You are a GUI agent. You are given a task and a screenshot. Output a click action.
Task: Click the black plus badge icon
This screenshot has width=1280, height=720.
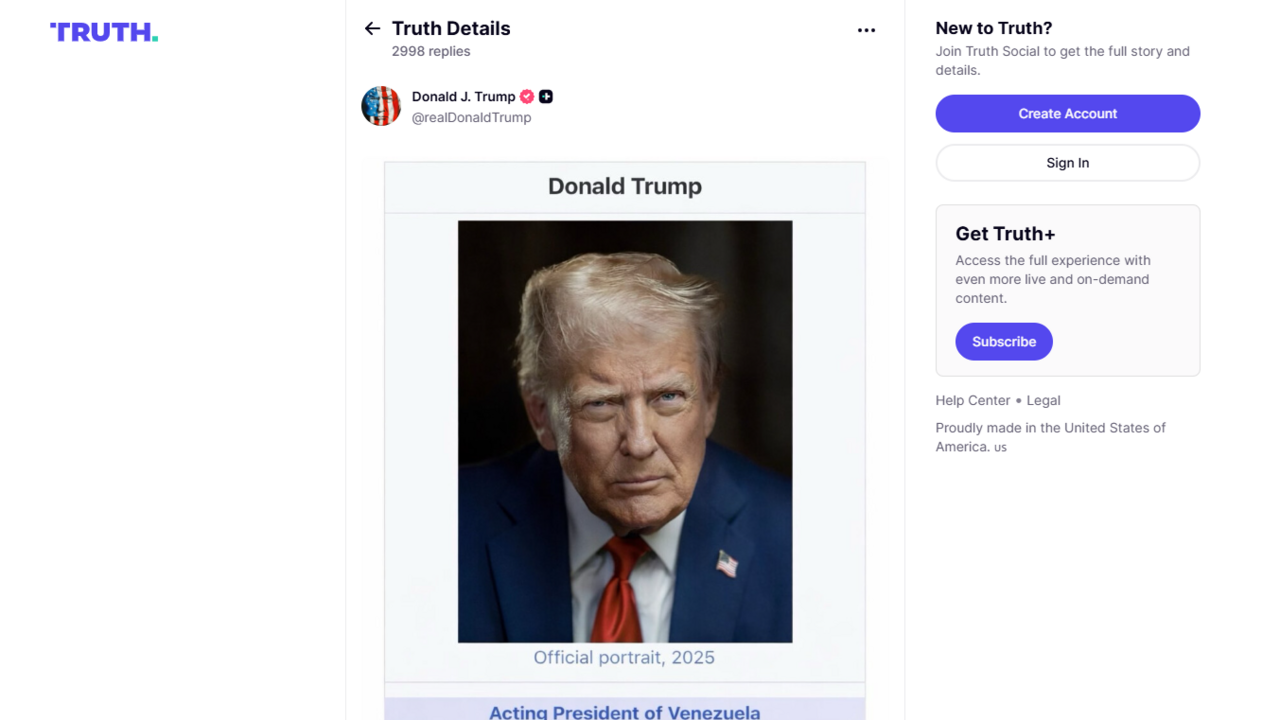click(x=546, y=97)
